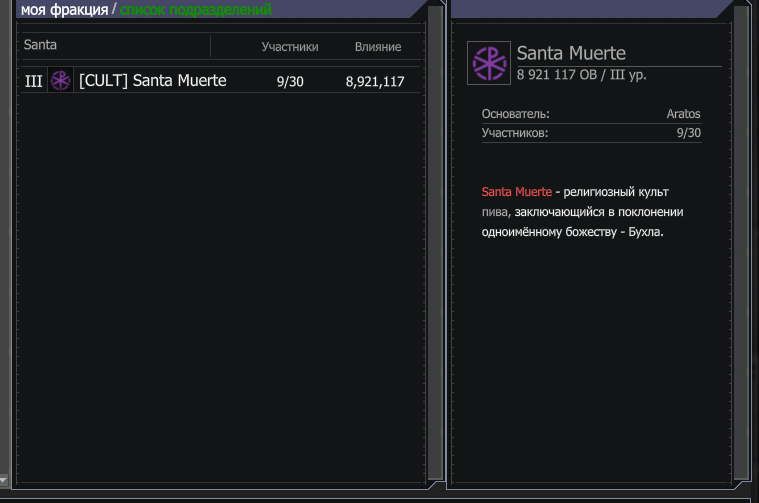
Task: Click the 9/30 members value in list row
Action: coord(290,82)
